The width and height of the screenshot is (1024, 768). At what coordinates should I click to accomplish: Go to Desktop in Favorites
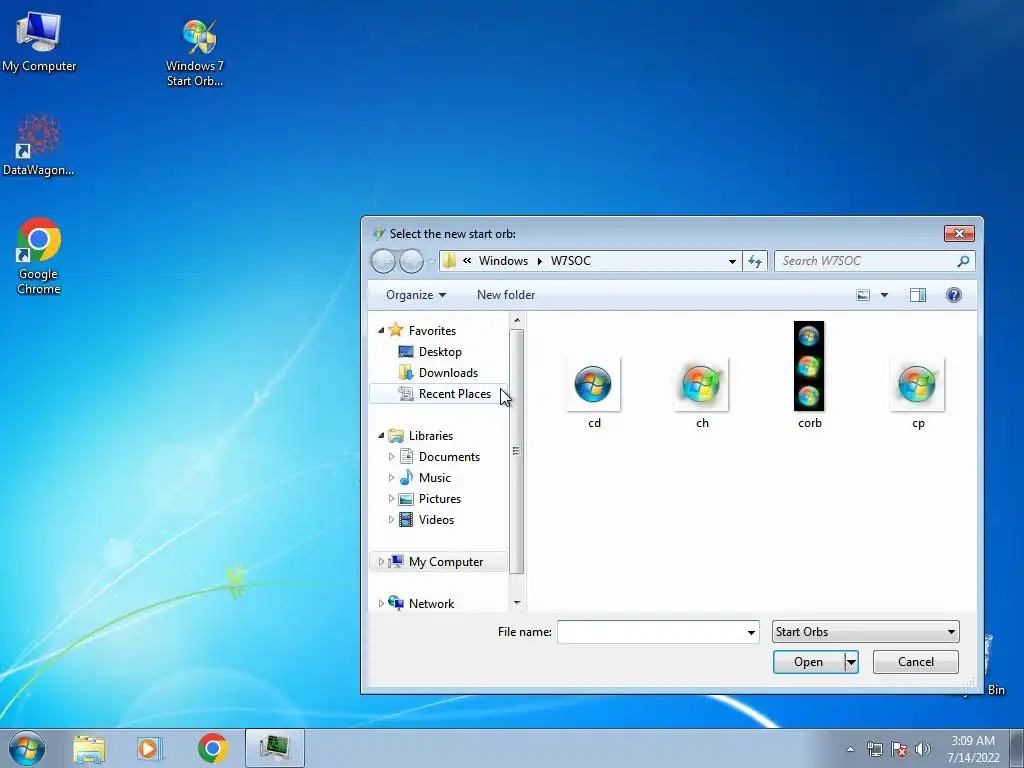(x=440, y=351)
